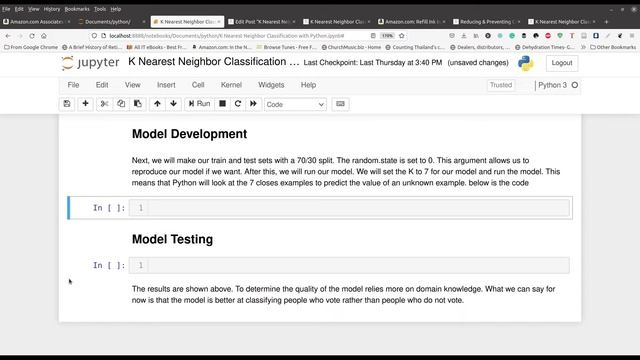This screenshot has height=360, width=640.
Task: Open Firefox Tools menu
Action: point(100,9)
